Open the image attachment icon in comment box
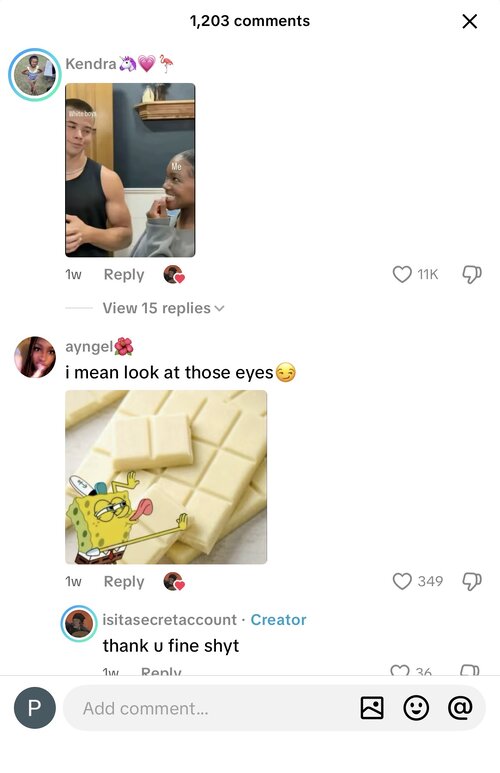The width and height of the screenshot is (500, 773). point(372,708)
